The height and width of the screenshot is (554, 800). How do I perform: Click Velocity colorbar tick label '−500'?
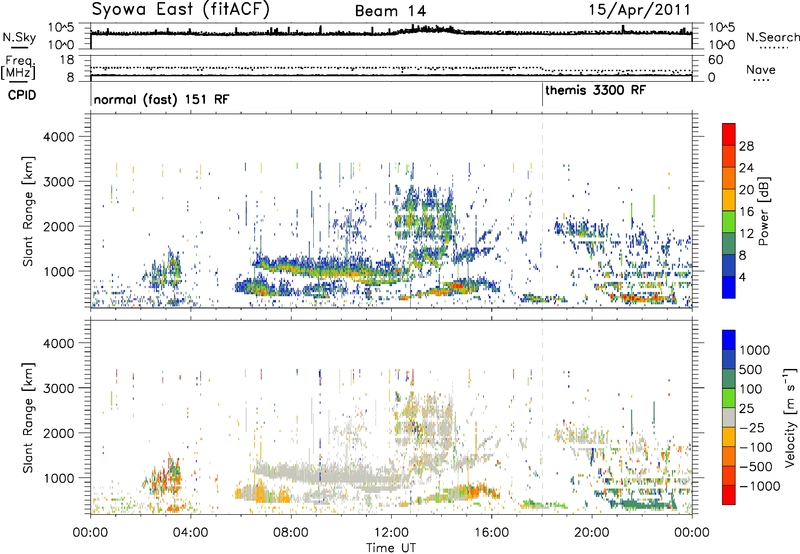pos(756,466)
